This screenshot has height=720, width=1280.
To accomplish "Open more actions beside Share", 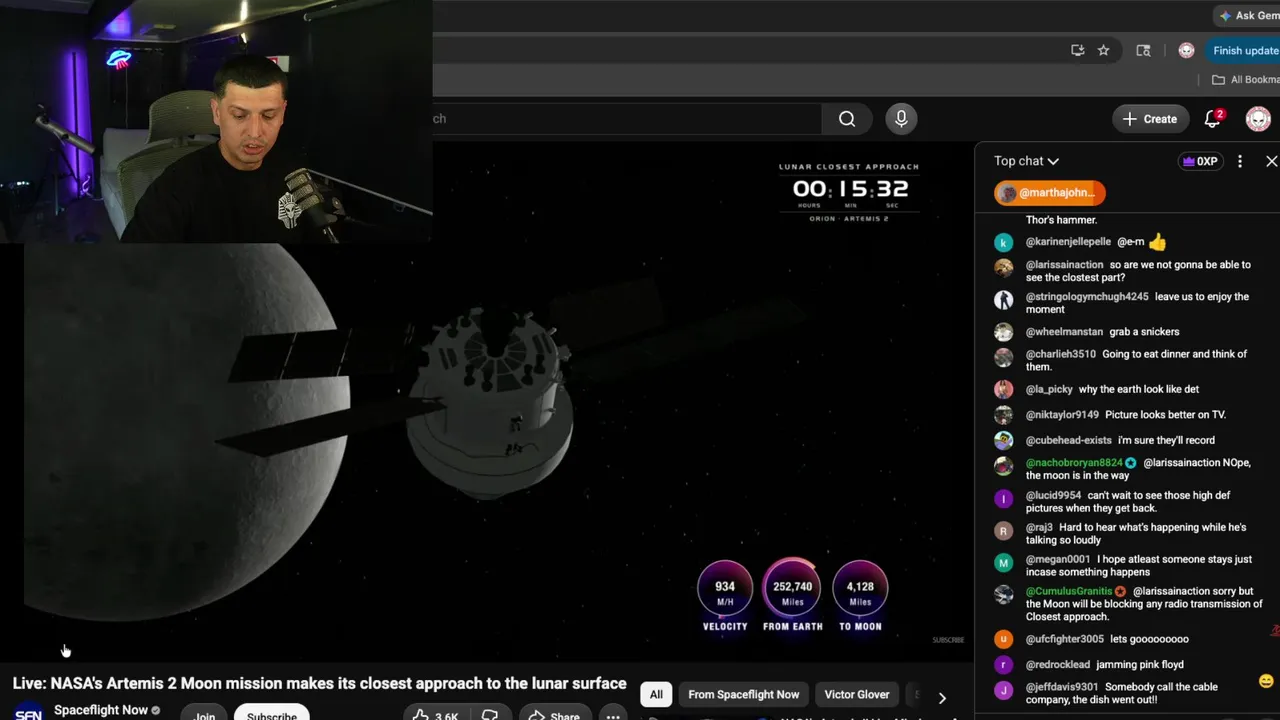I will tap(613, 714).
